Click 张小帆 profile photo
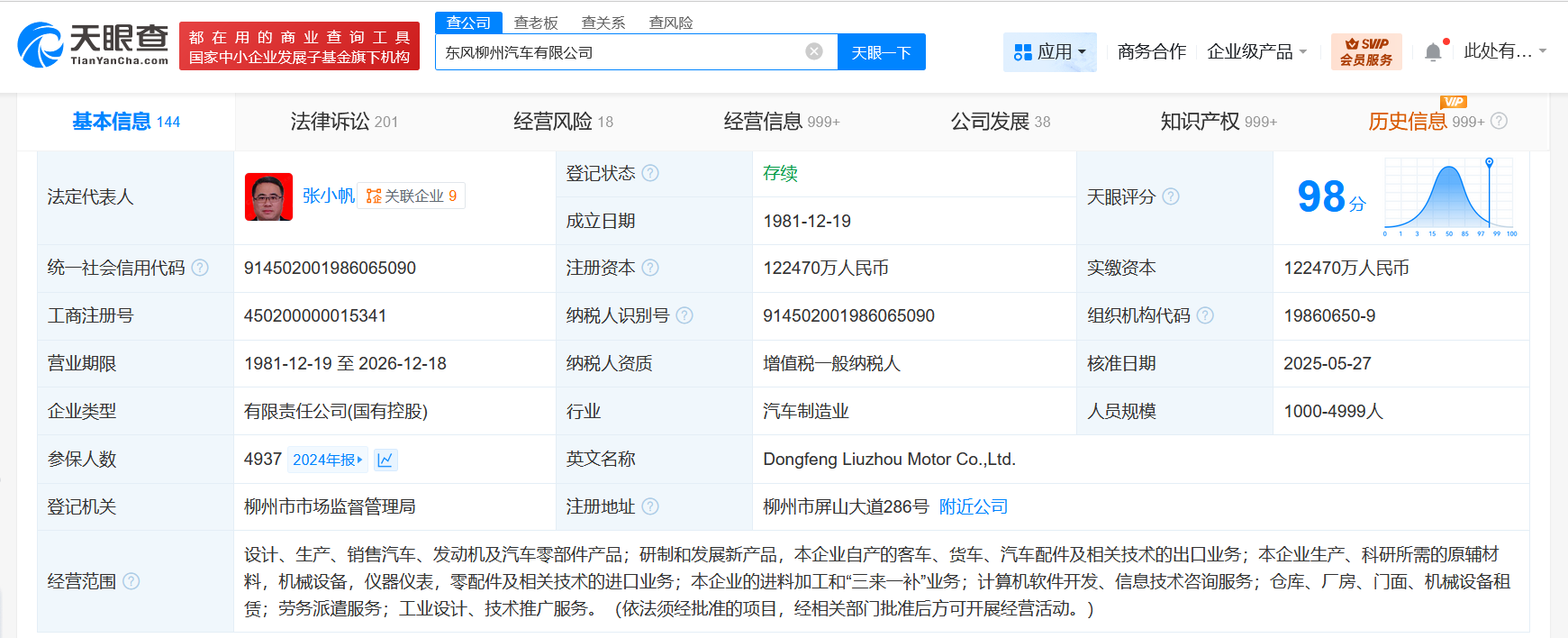The width and height of the screenshot is (1568, 638). coord(268,196)
